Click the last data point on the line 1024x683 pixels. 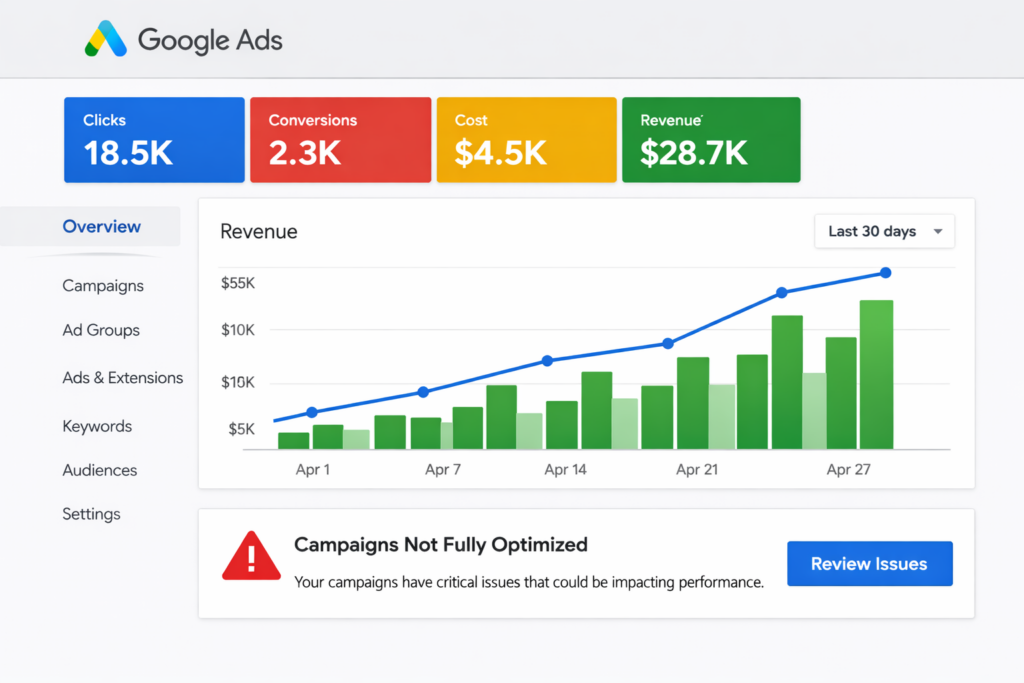click(885, 273)
